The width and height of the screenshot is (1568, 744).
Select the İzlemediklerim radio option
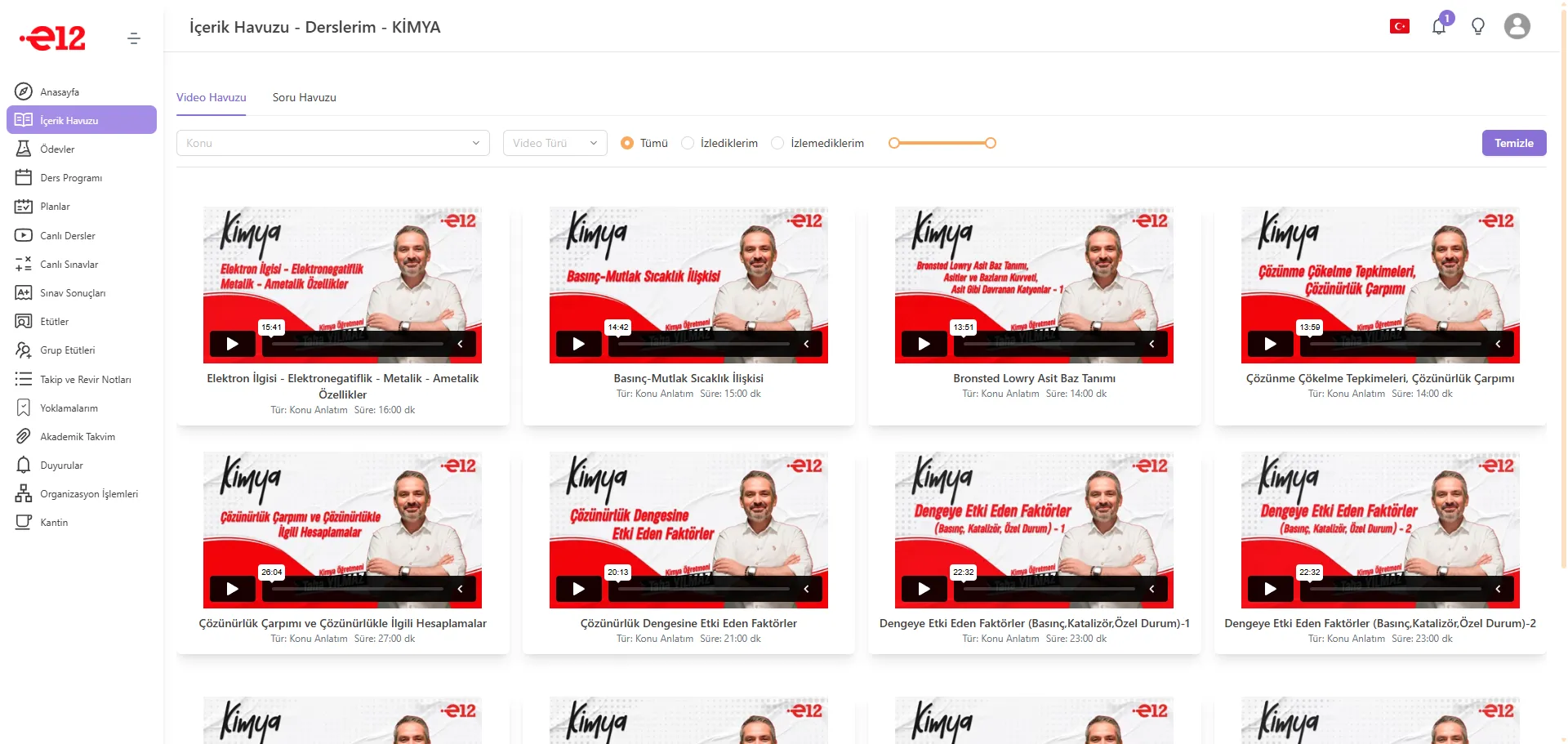777,144
